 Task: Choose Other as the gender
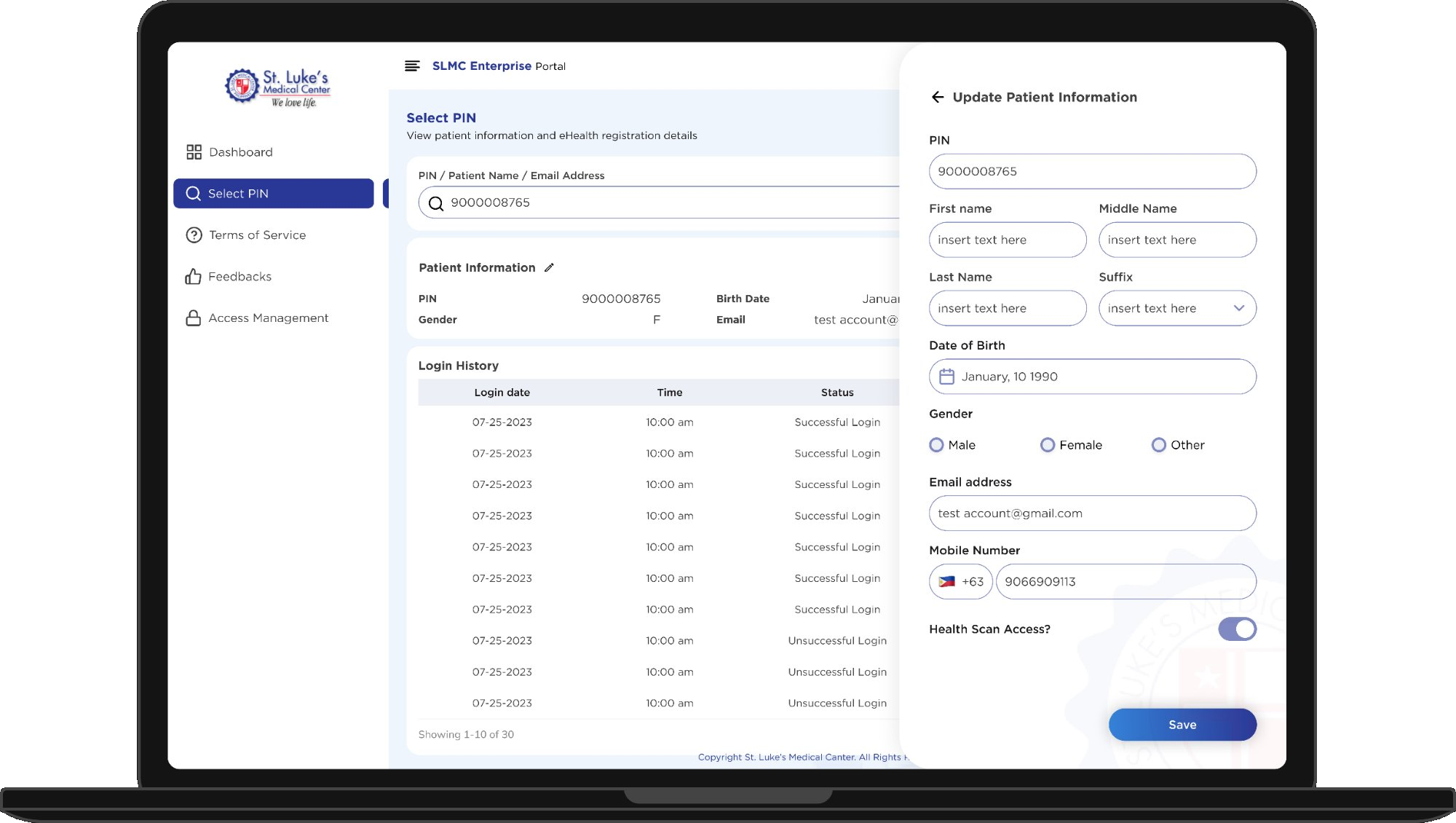pyautogui.click(x=1158, y=444)
